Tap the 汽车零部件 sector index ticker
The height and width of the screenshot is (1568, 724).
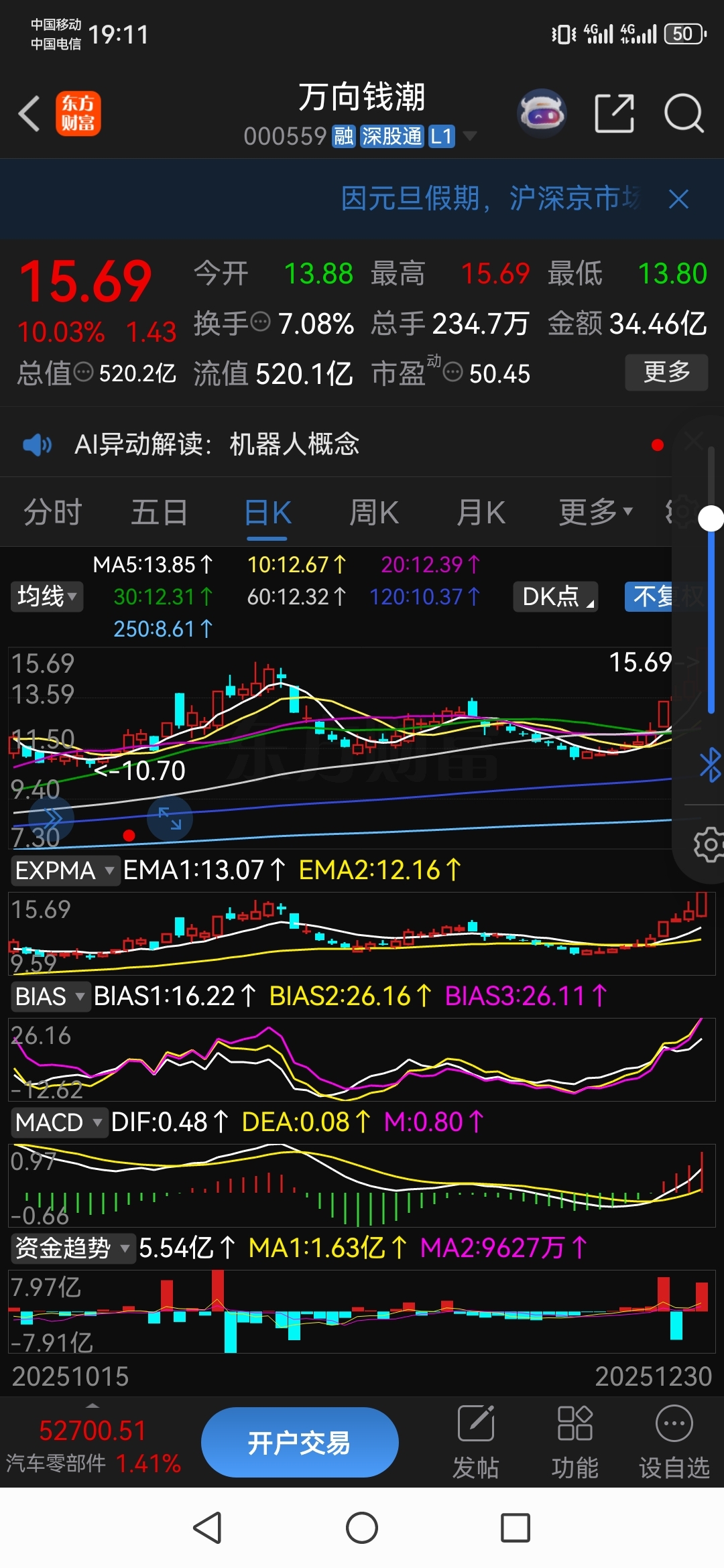click(x=93, y=1447)
